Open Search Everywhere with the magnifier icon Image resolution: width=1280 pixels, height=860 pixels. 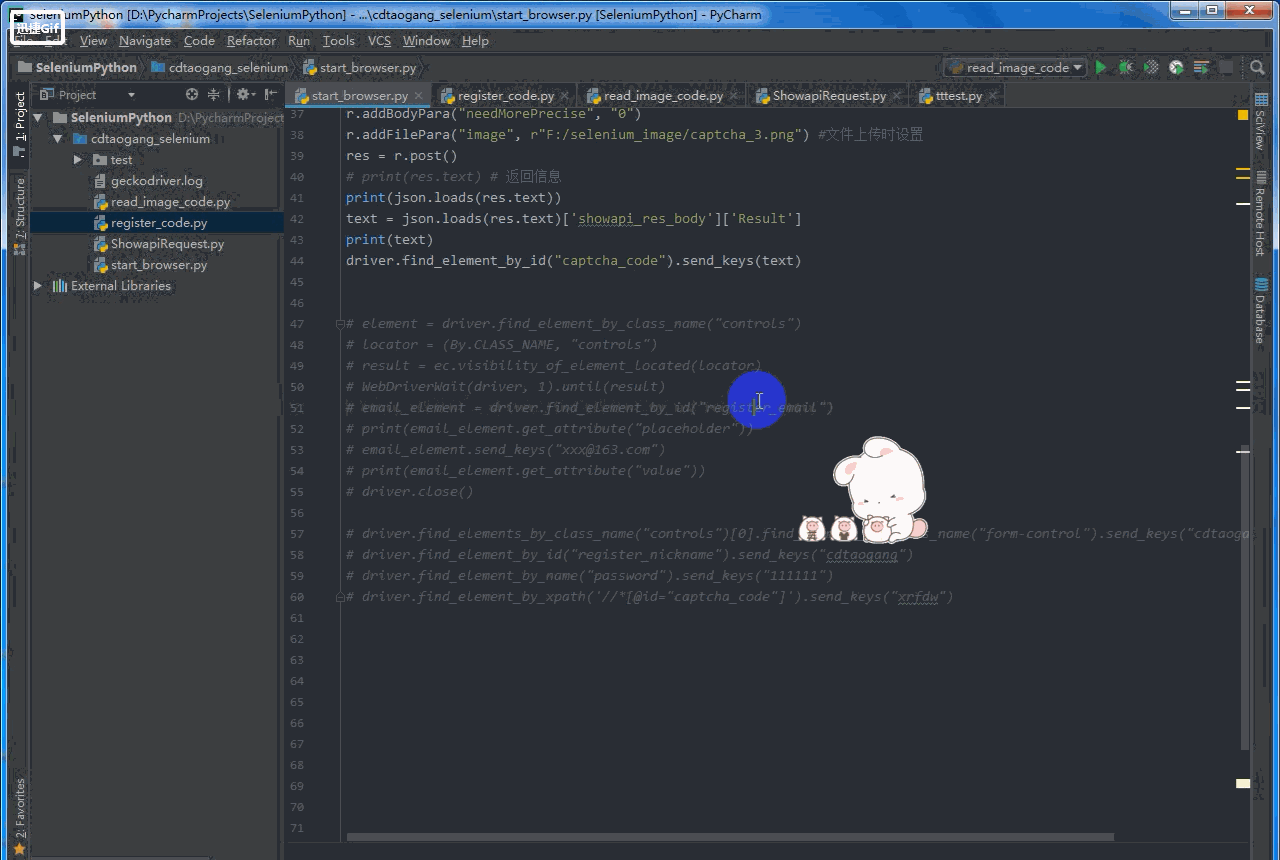click(1256, 67)
